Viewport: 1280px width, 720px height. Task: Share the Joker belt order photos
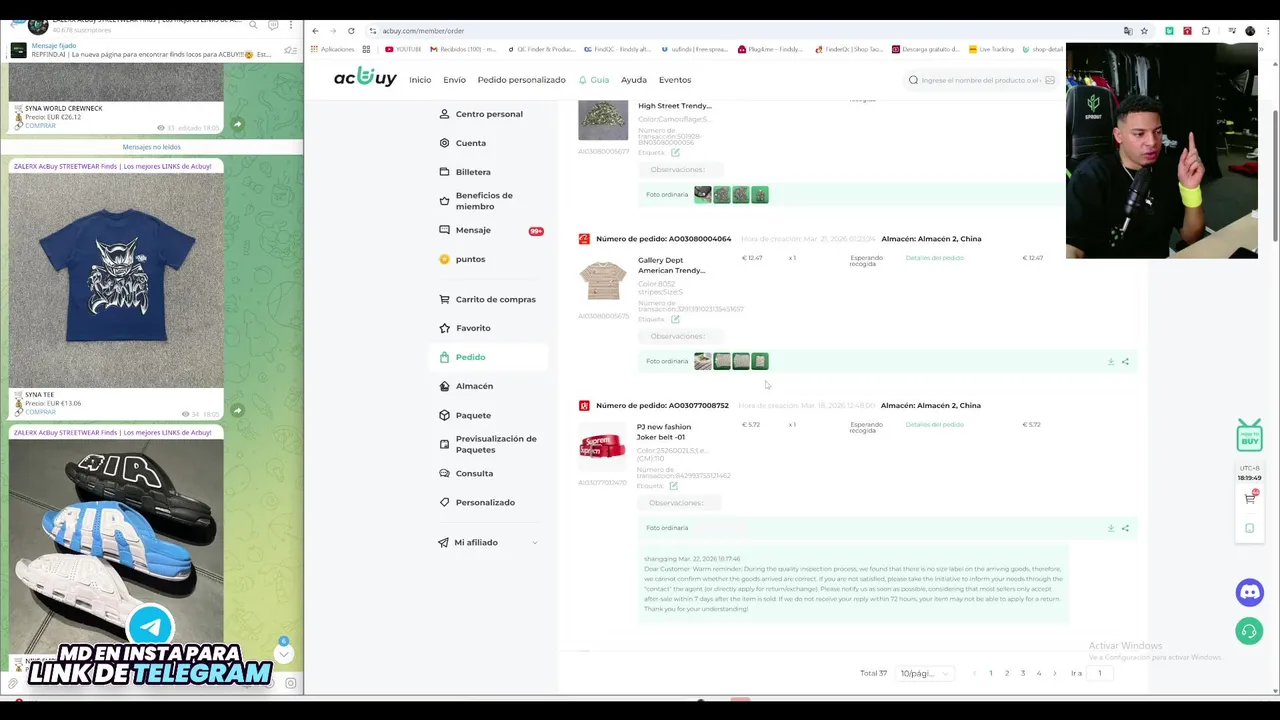(x=1125, y=528)
